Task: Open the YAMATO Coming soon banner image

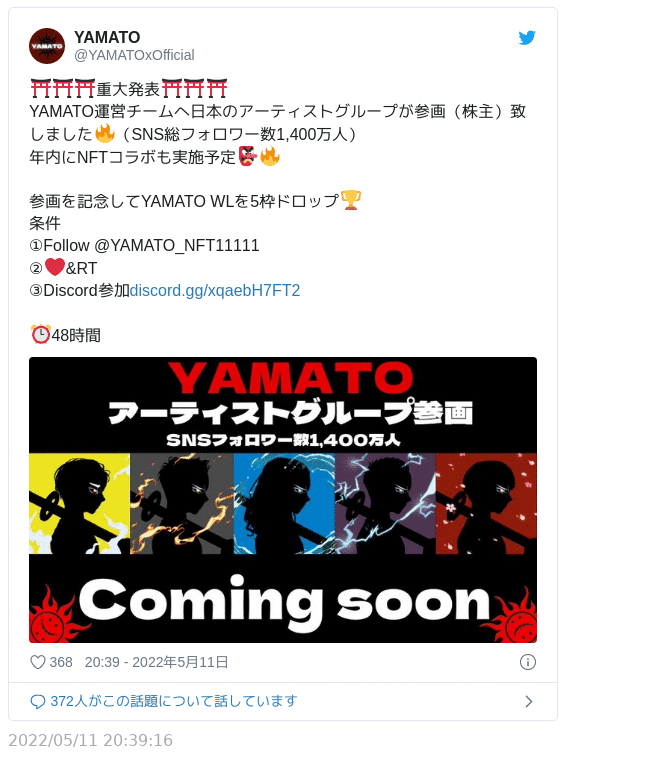Action: pyautogui.click(x=283, y=500)
